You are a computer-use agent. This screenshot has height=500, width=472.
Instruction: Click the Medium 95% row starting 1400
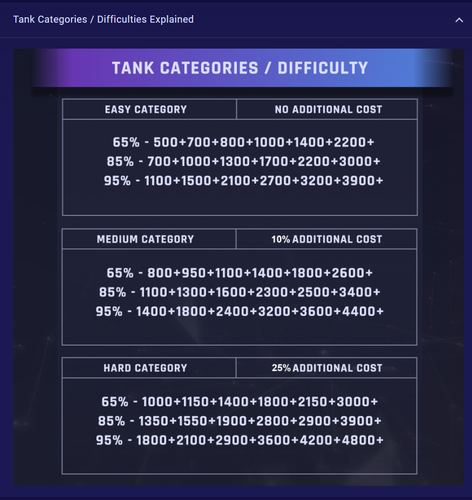point(239,311)
